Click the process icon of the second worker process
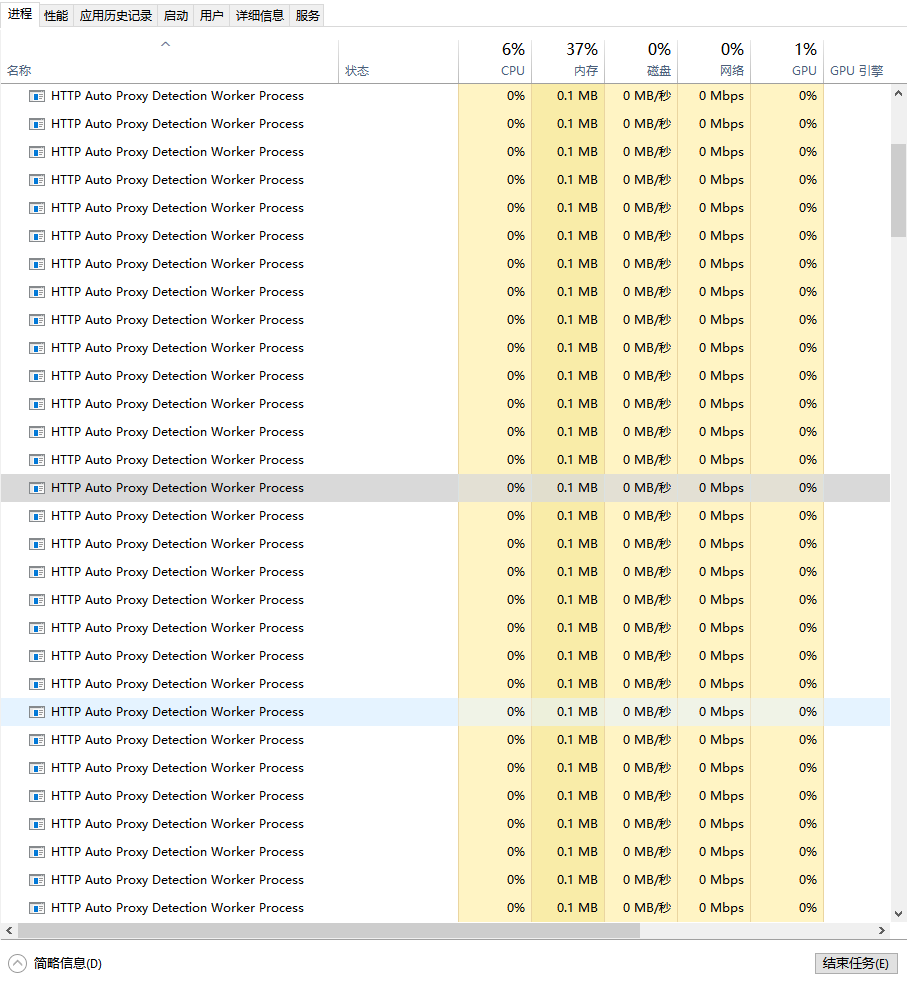Screen dimensions: 907x988 (37, 123)
